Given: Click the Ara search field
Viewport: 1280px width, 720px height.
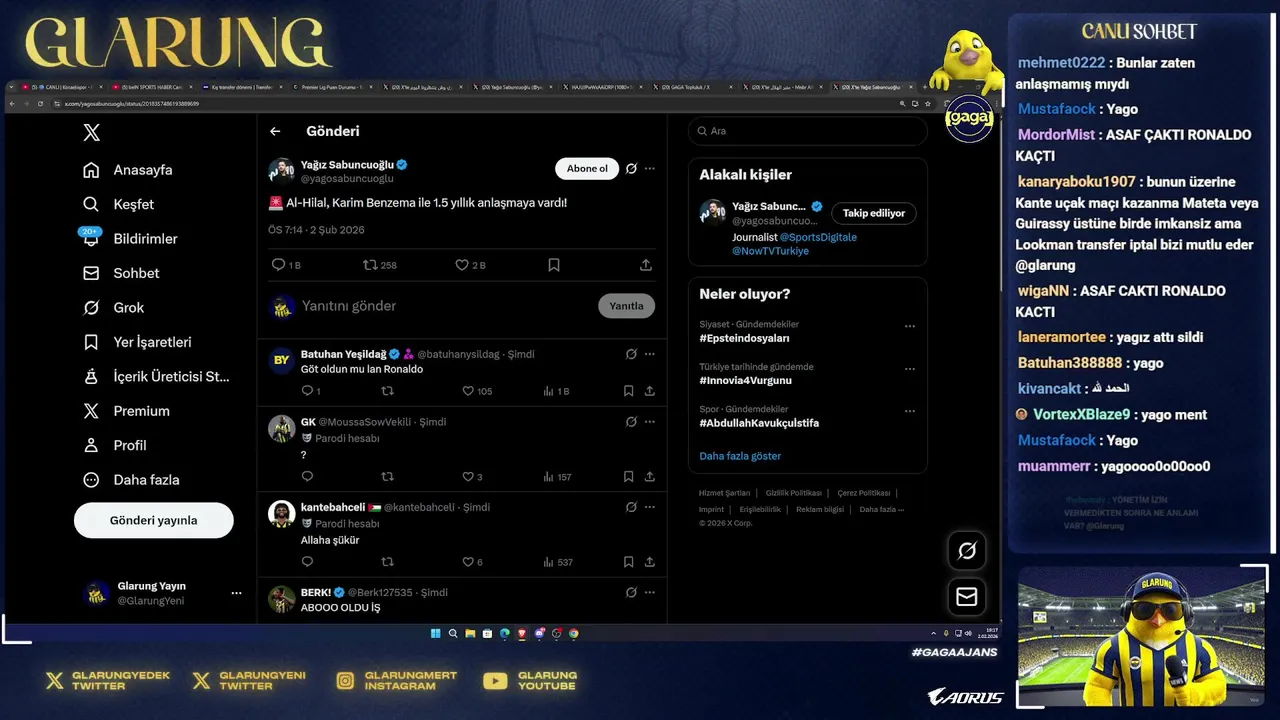Looking at the screenshot, I should 807,131.
